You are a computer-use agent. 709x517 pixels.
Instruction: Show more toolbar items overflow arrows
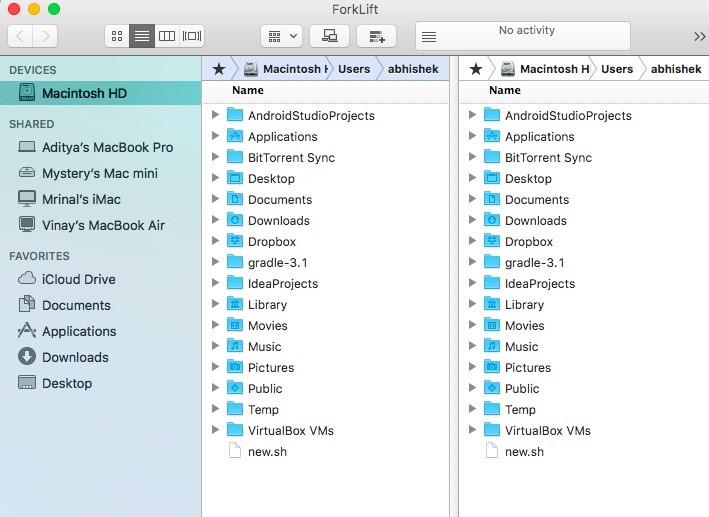coord(700,36)
